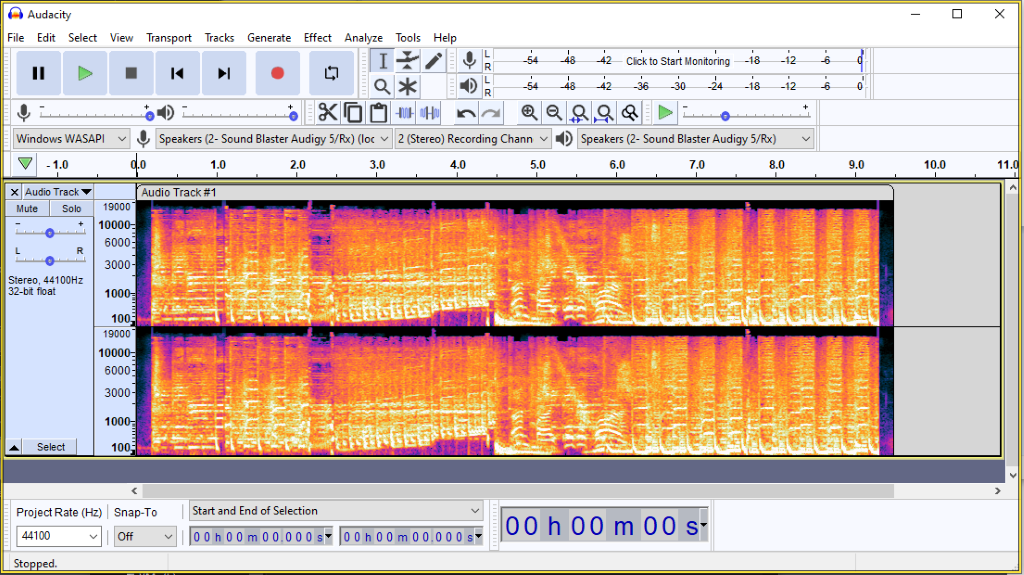Click the Zoom In magnifier icon
This screenshot has width=1024, height=575.
coord(529,113)
